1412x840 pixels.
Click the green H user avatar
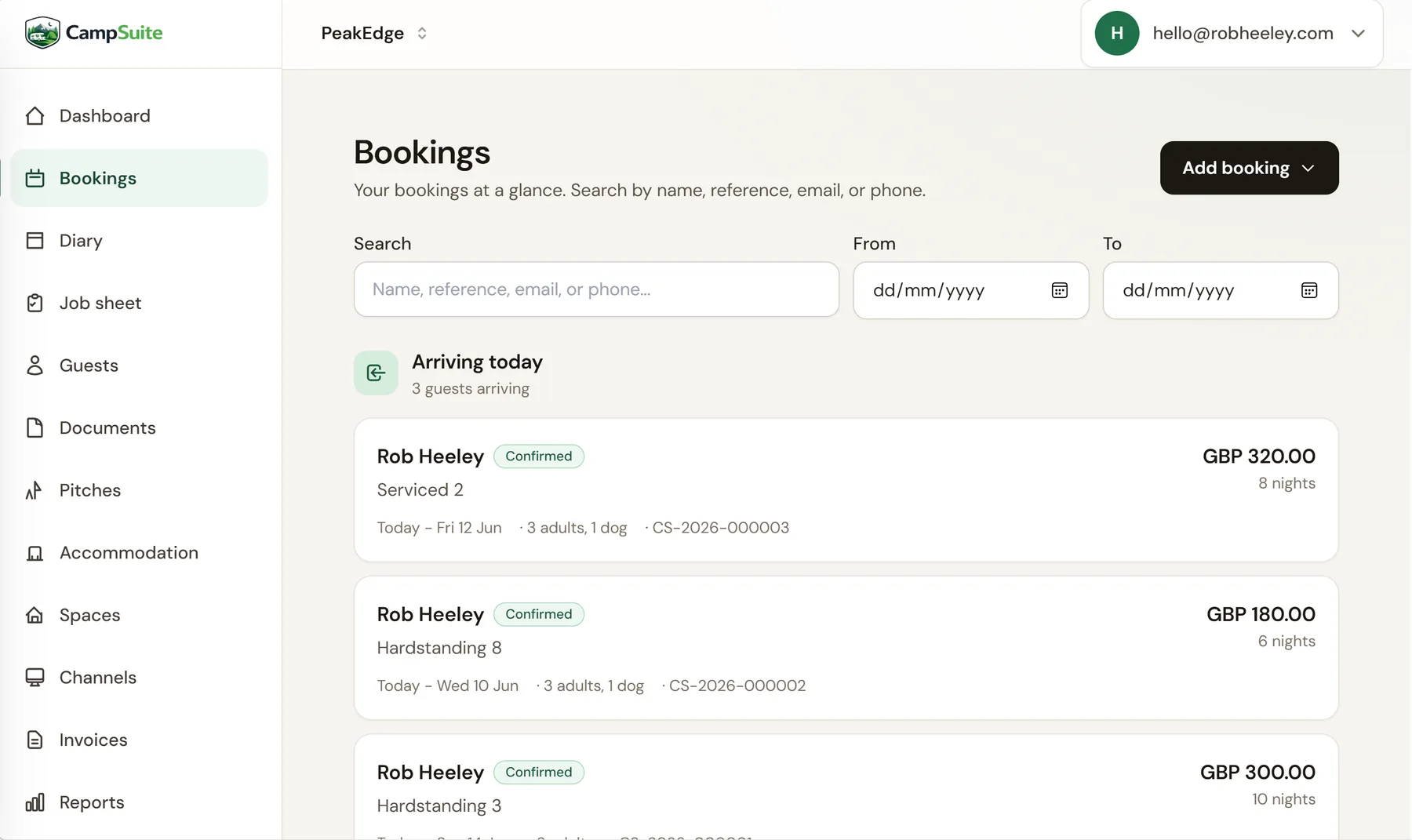point(1117,33)
